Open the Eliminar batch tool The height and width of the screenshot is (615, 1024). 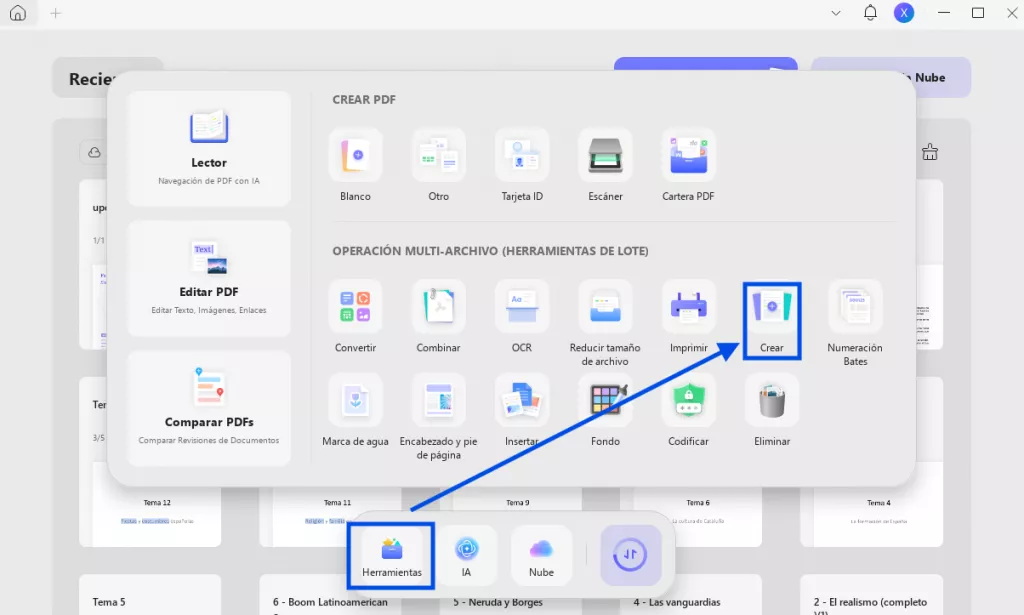coord(772,411)
